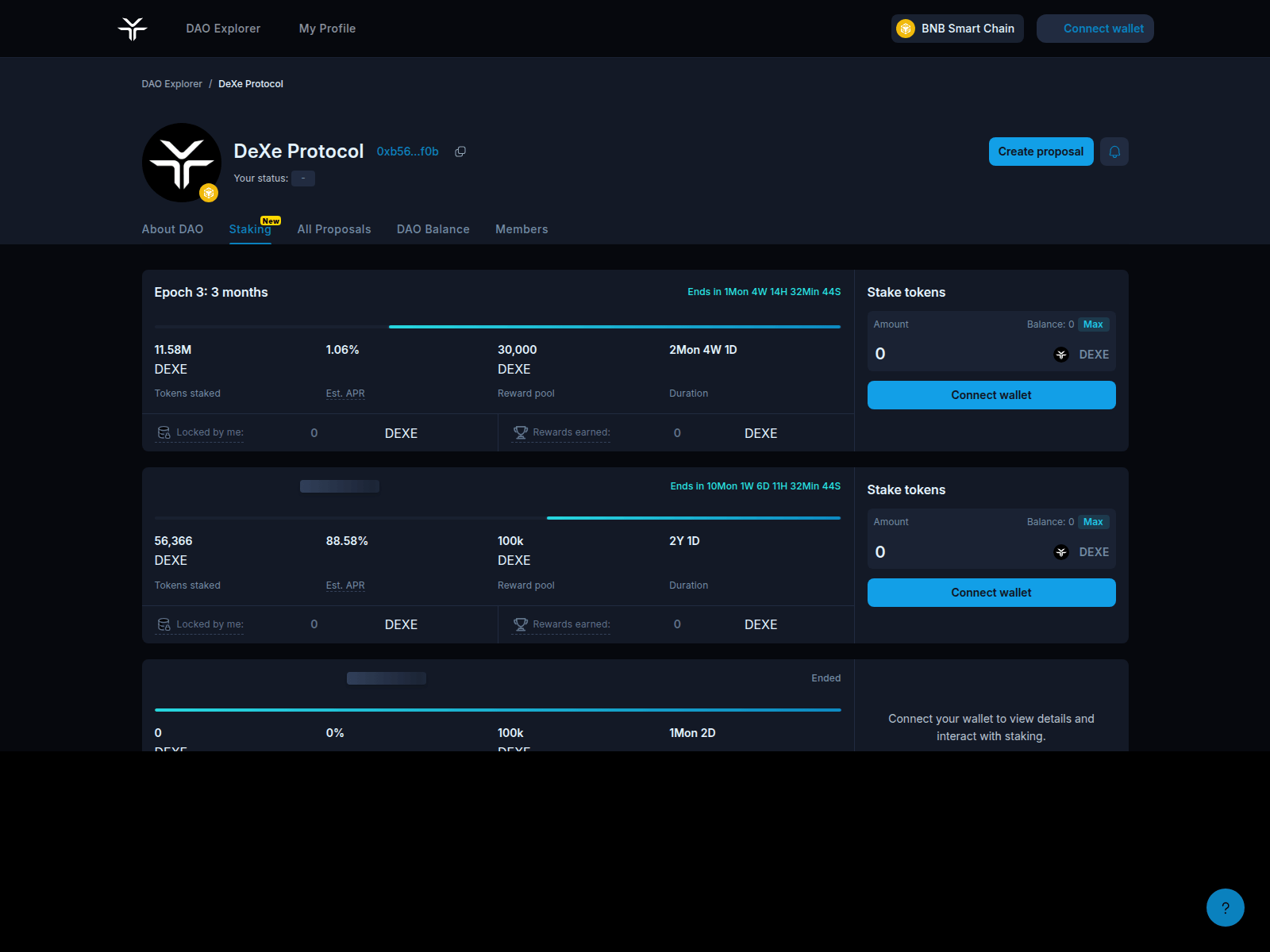This screenshot has height=952, width=1270.
Task: Click the second epoch progress bar
Action: pyautogui.click(x=498, y=518)
